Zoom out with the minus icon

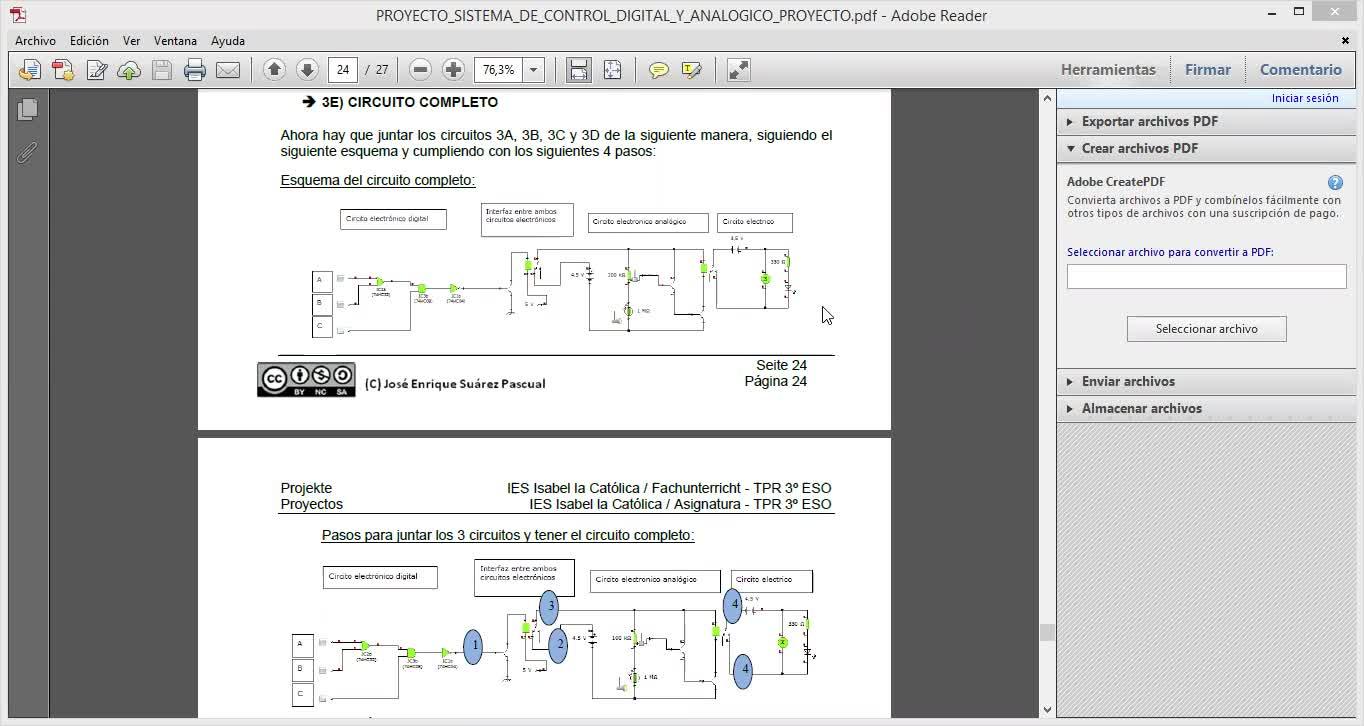point(421,70)
